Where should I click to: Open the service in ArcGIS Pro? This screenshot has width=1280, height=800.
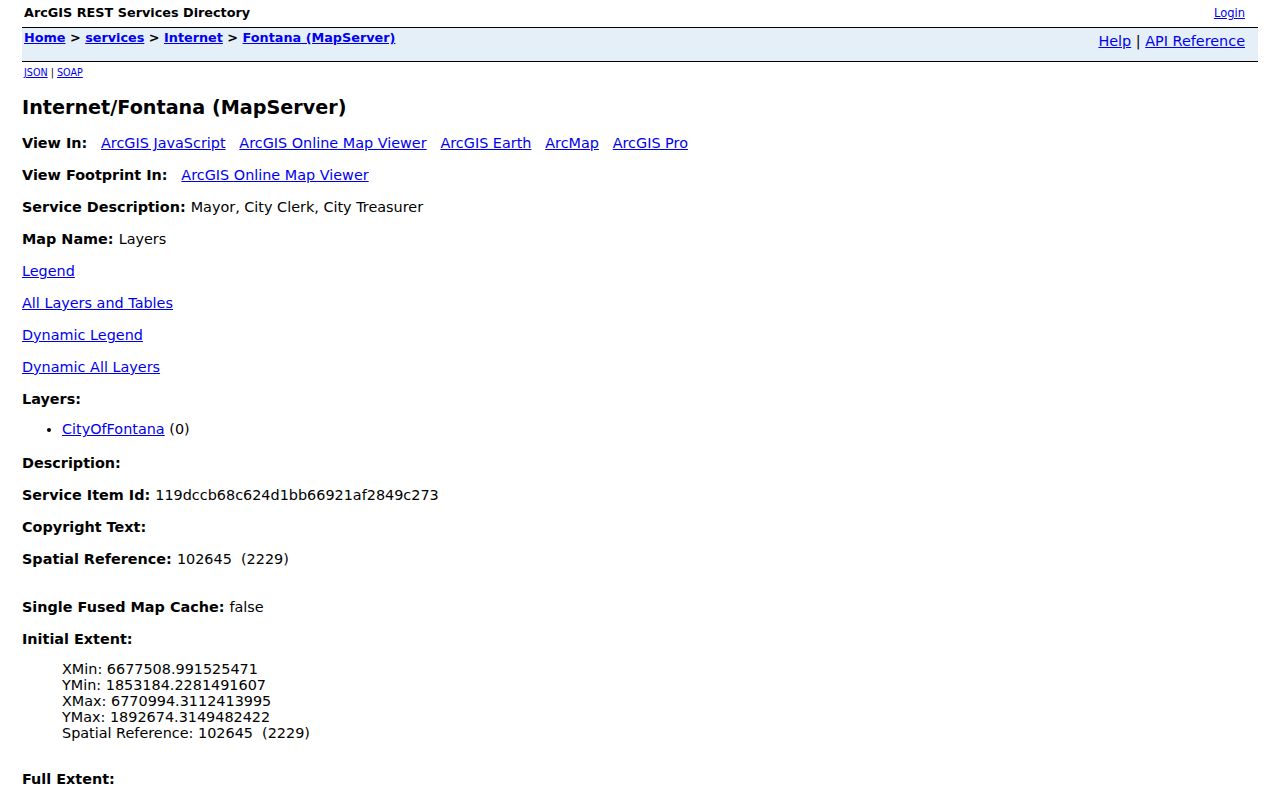pyautogui.click(x=650, y=143)
